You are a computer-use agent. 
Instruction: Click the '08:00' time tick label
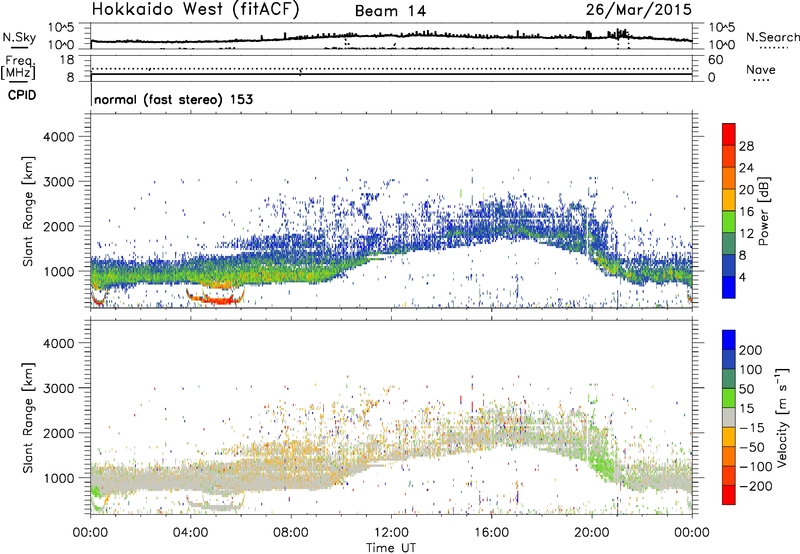point(291,533)
